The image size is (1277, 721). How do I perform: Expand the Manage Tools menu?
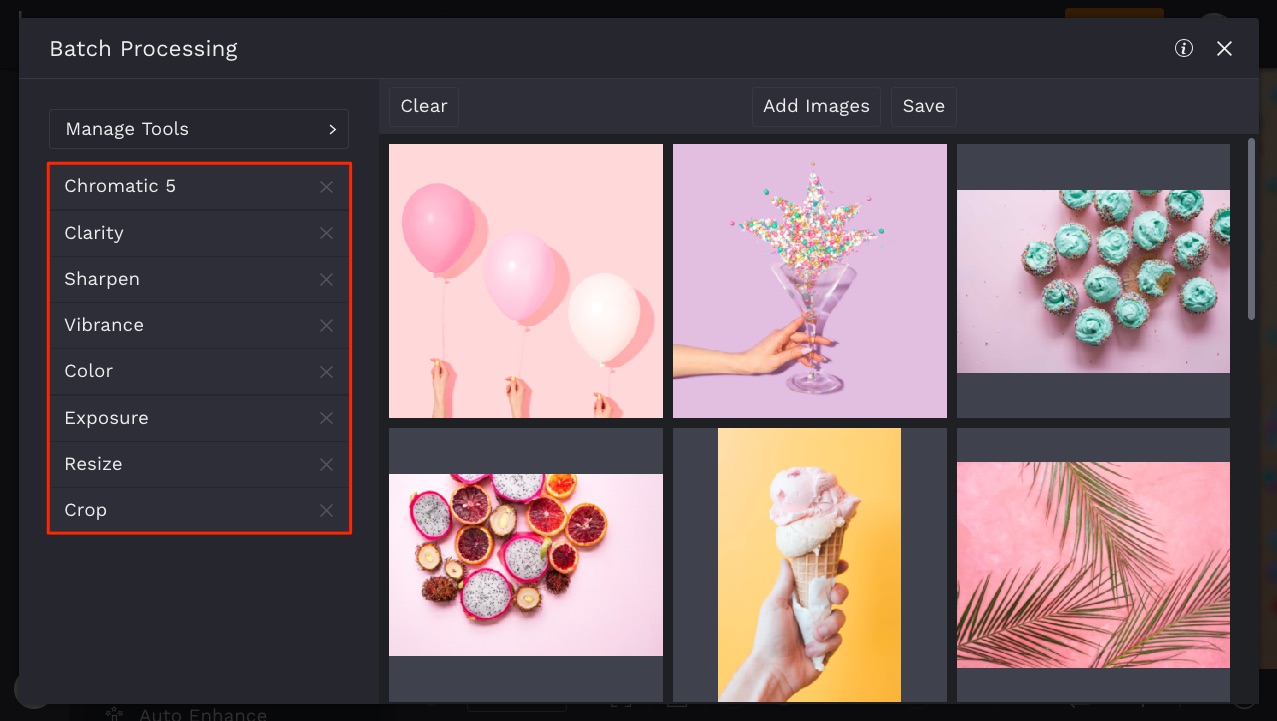(x=199, y=129)
